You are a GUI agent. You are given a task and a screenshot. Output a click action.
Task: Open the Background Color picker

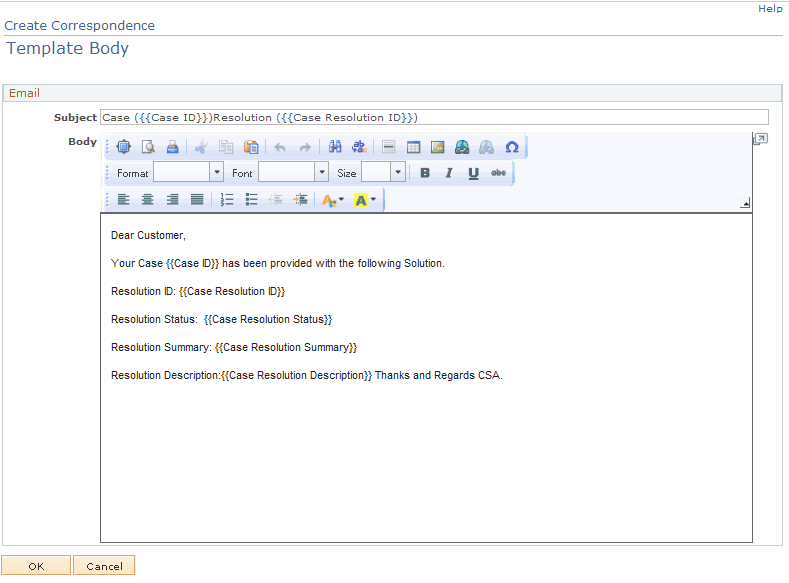pos(365,200)
